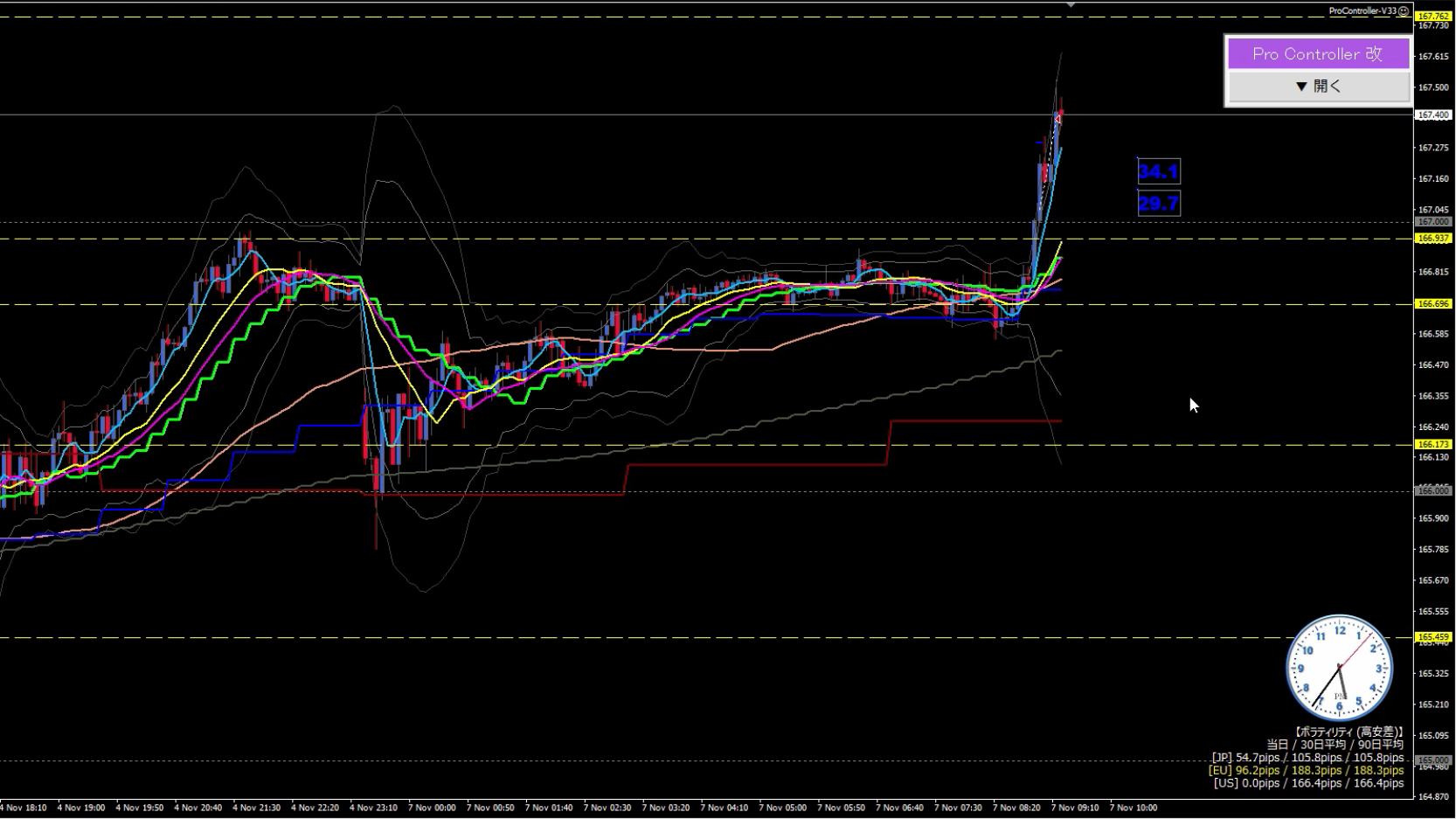
Task: Click the 165.785 price scale value
Action: (1433, 550)
